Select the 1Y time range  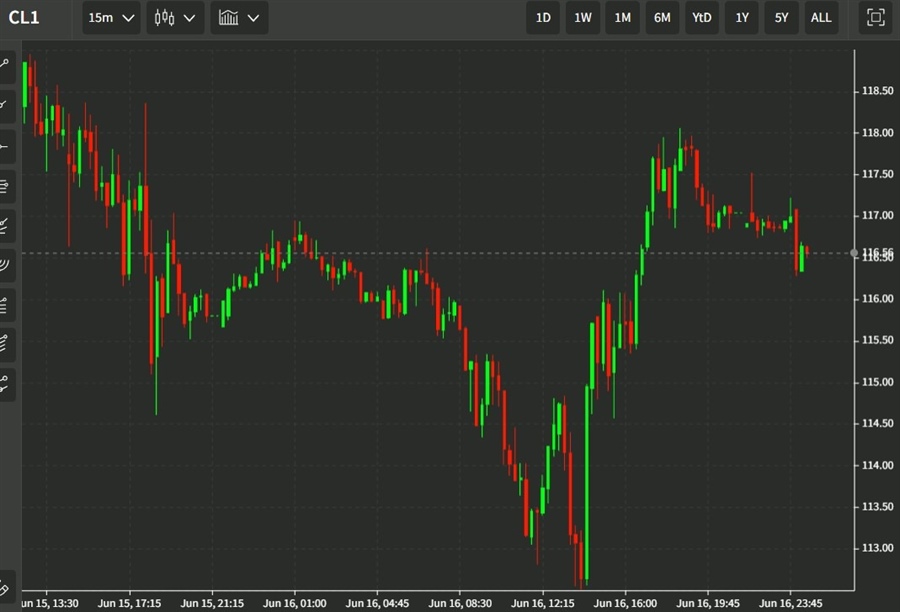pos(742,18)
